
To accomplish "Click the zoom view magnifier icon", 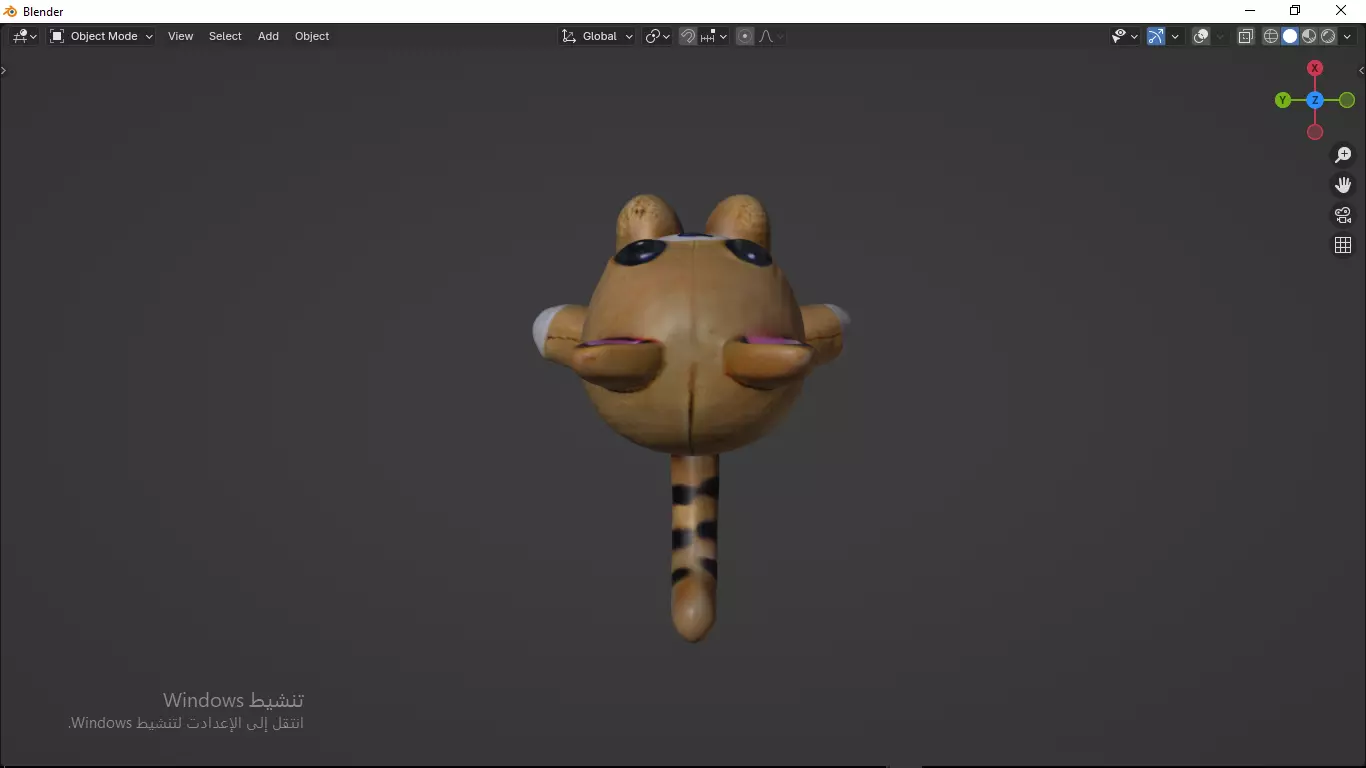I will [1343, 155].
